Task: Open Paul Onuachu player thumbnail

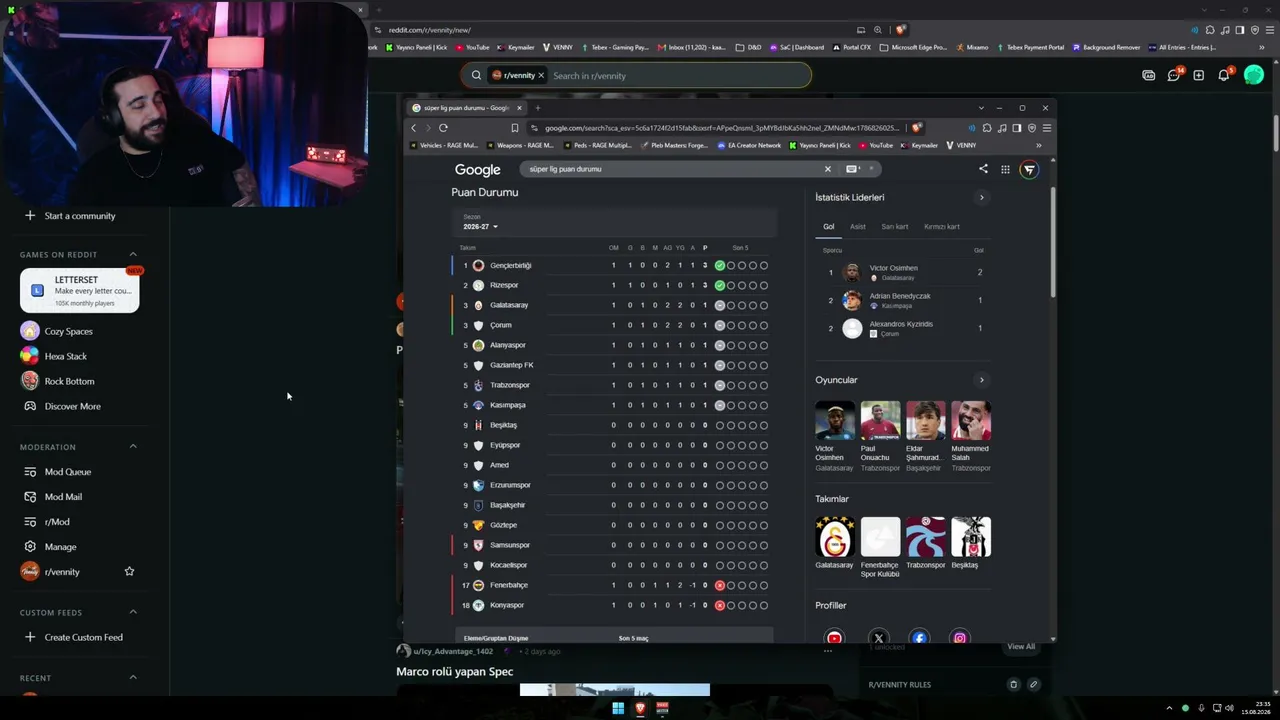Action: [880, 421]
